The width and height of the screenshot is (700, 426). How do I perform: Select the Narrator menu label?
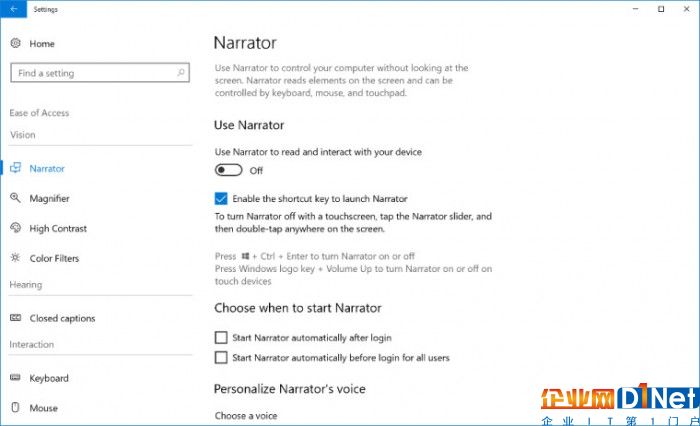47,168
